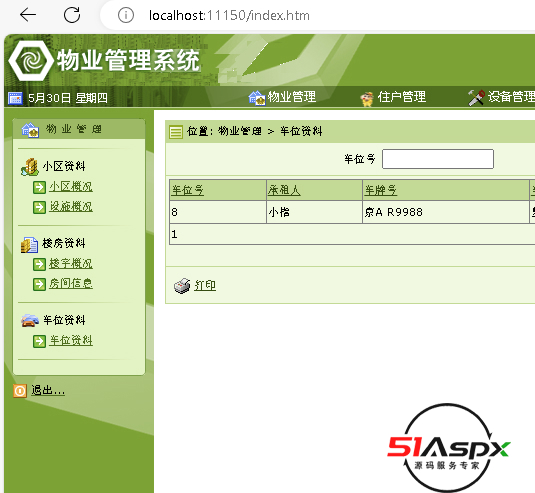Click the arrow icon next to 房间信息
535x493 pixels.
[x=39, y=284]
